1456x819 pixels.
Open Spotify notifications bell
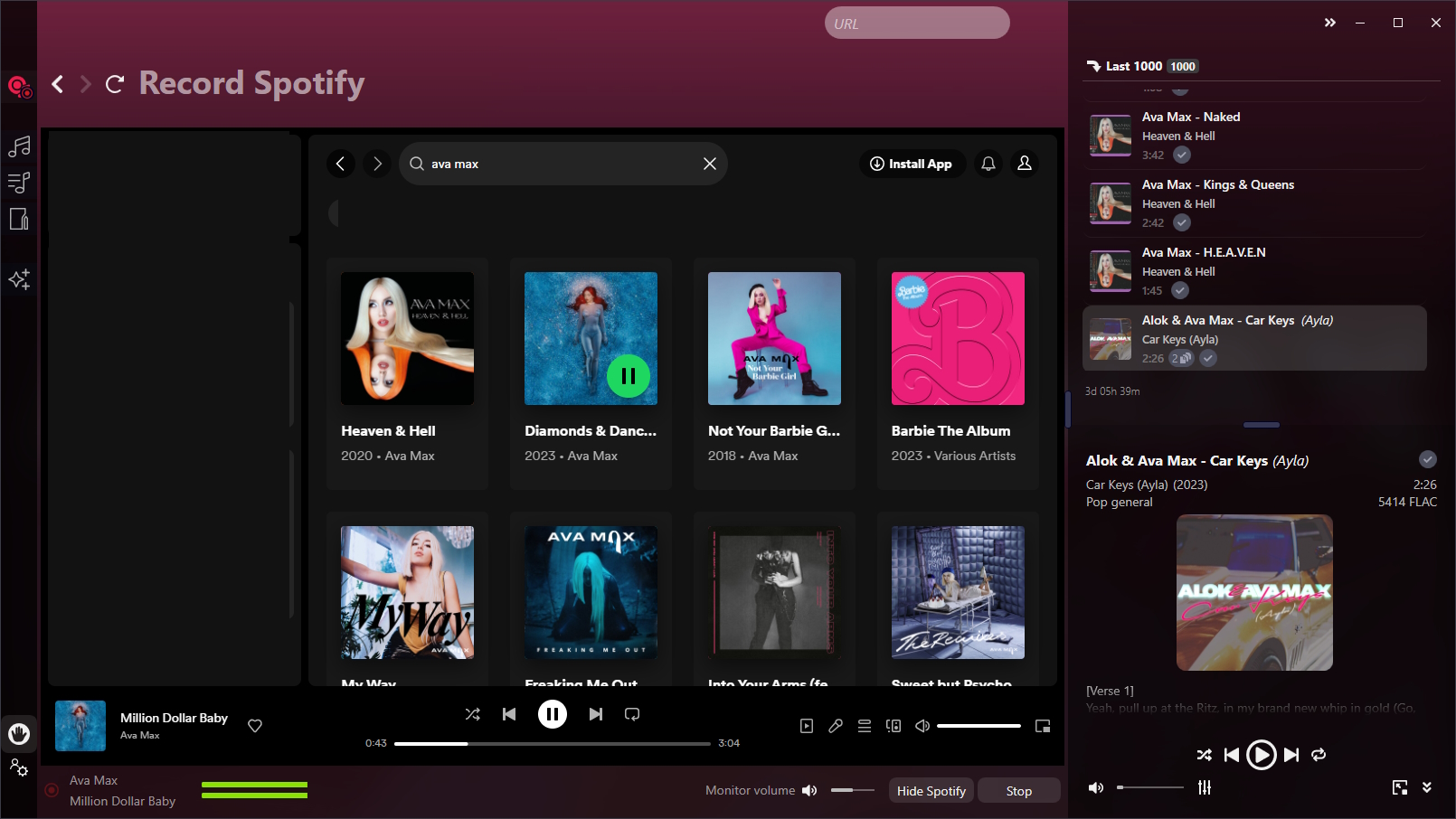(x=988, y=164)
